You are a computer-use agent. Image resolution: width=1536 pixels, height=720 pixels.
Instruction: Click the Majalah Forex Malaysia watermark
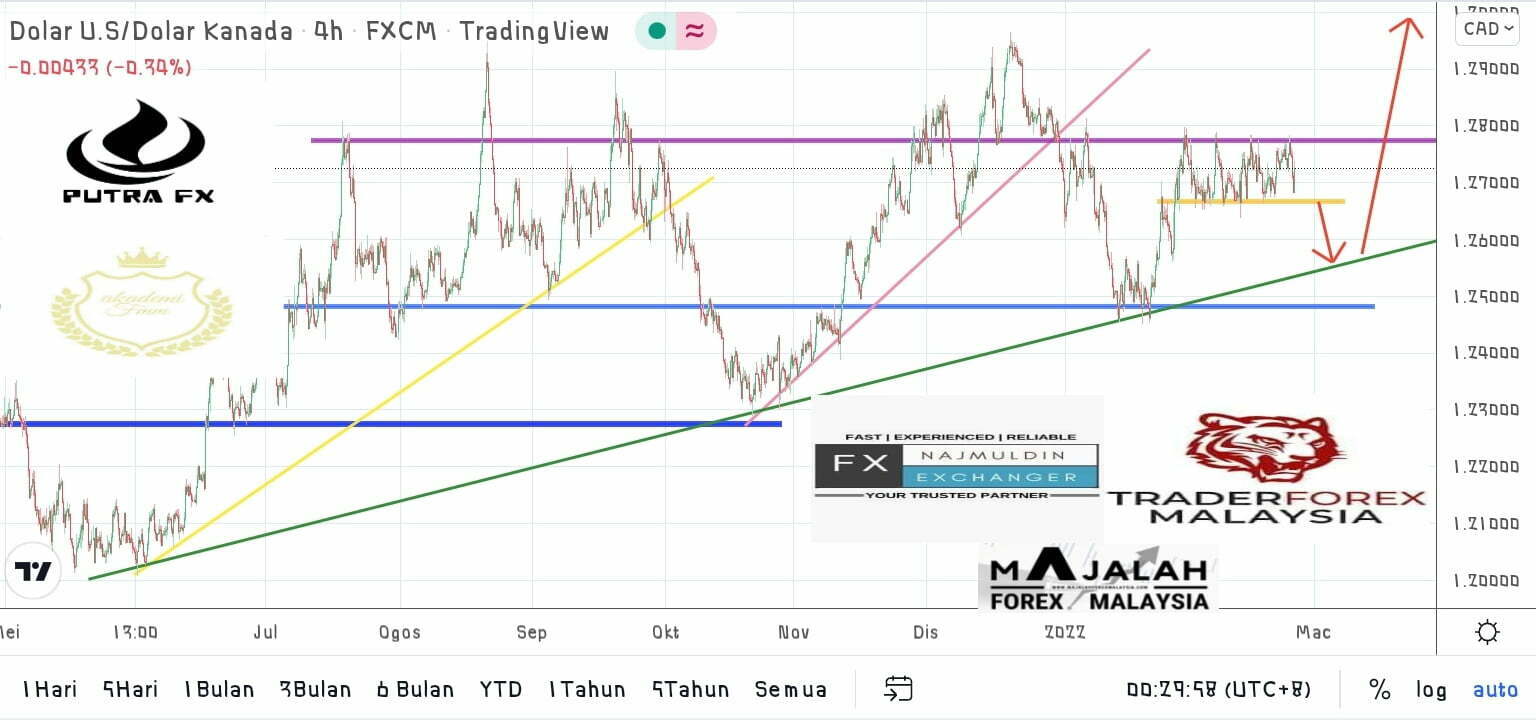1098,584
